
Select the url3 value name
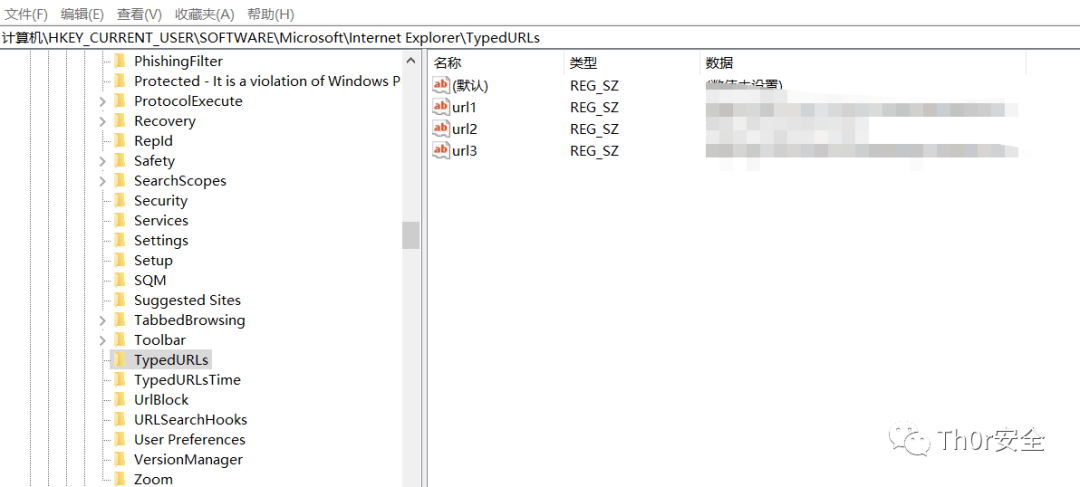464,150
